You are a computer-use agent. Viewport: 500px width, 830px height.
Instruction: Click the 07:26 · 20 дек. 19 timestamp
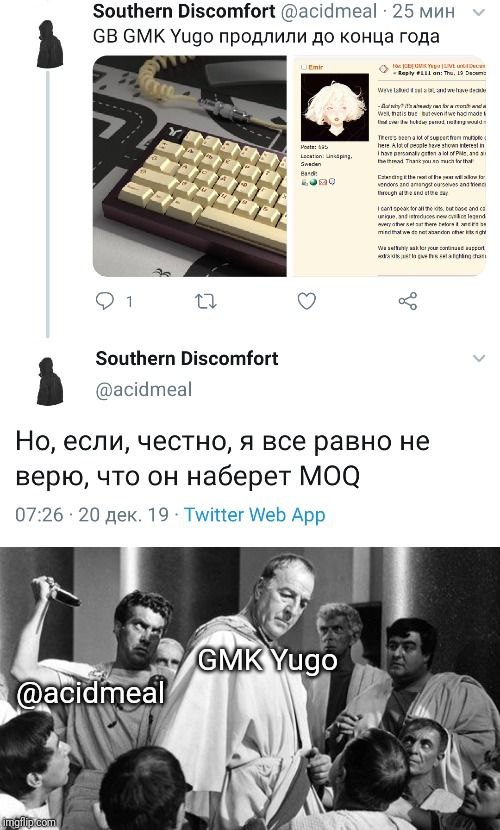tap(92, 515)
